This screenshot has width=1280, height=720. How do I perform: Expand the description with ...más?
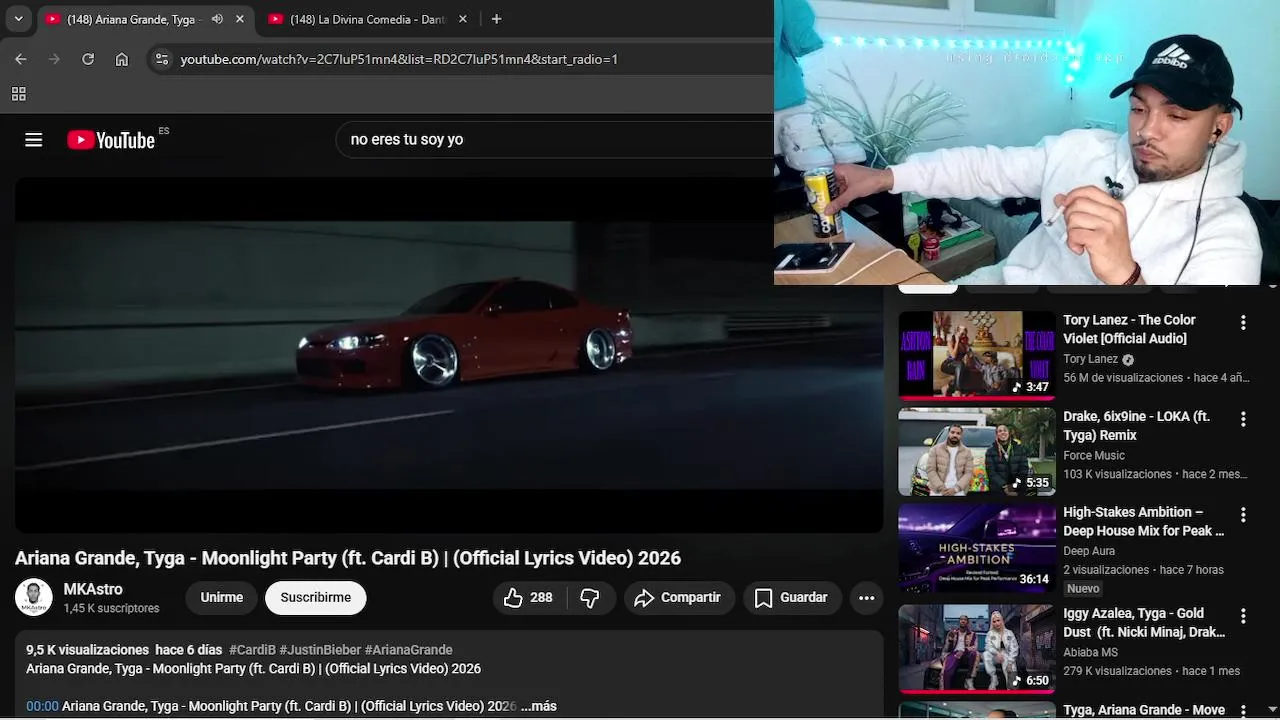(538, 706)
